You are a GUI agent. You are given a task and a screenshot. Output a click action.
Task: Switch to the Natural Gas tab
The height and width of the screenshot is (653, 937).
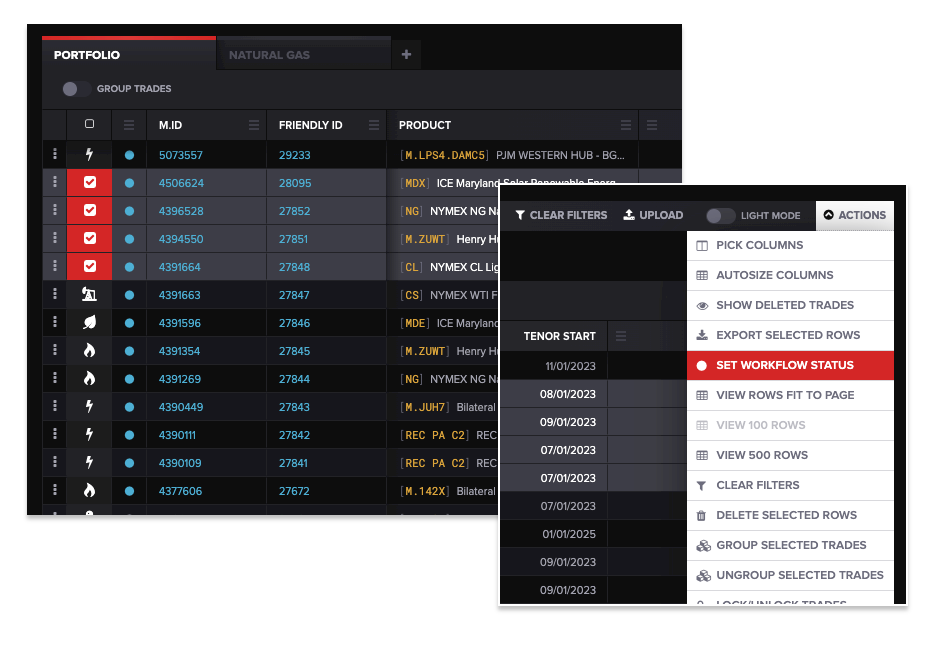click(269, 55)
